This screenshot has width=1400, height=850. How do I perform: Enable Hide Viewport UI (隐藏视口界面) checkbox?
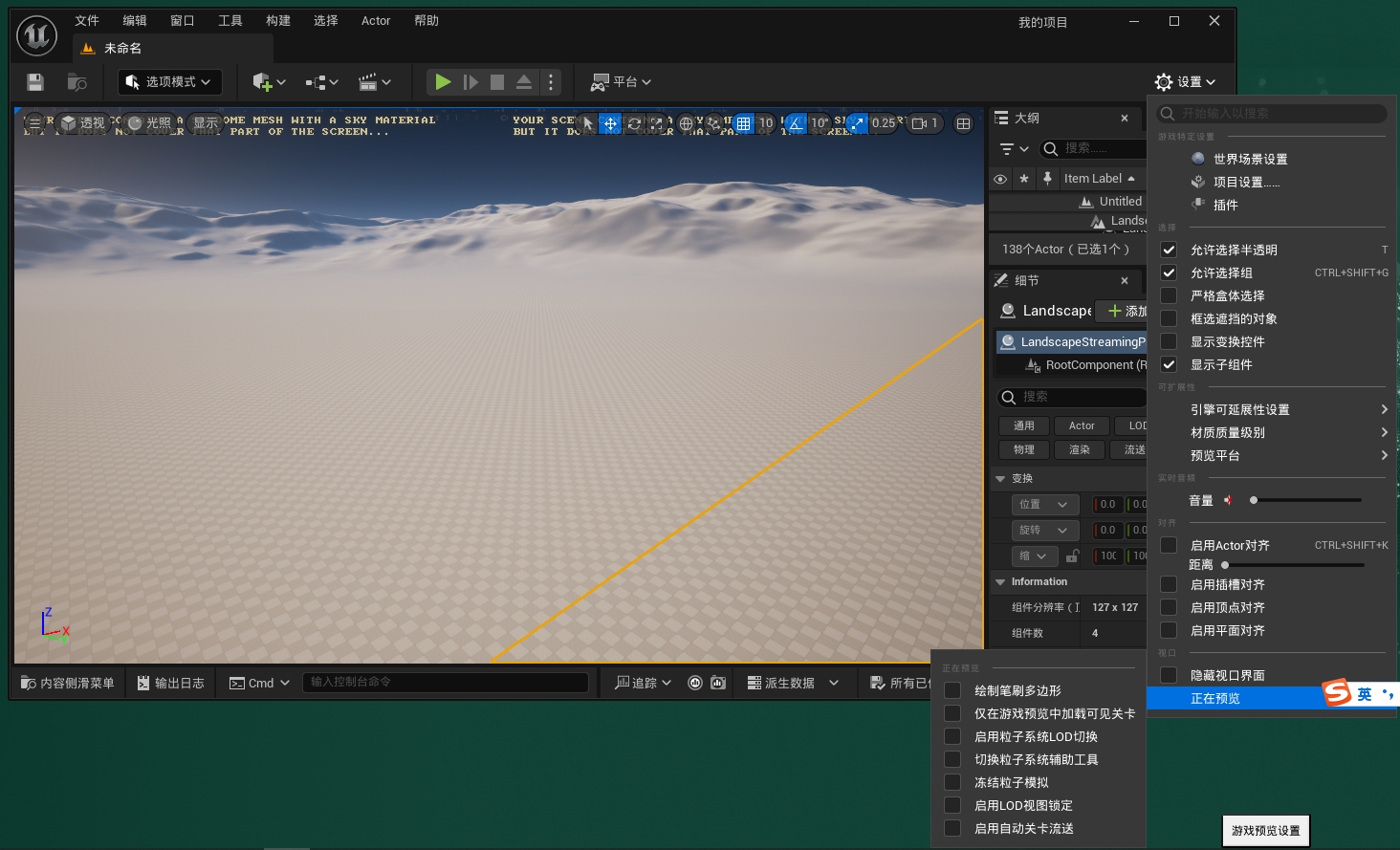1169,675
